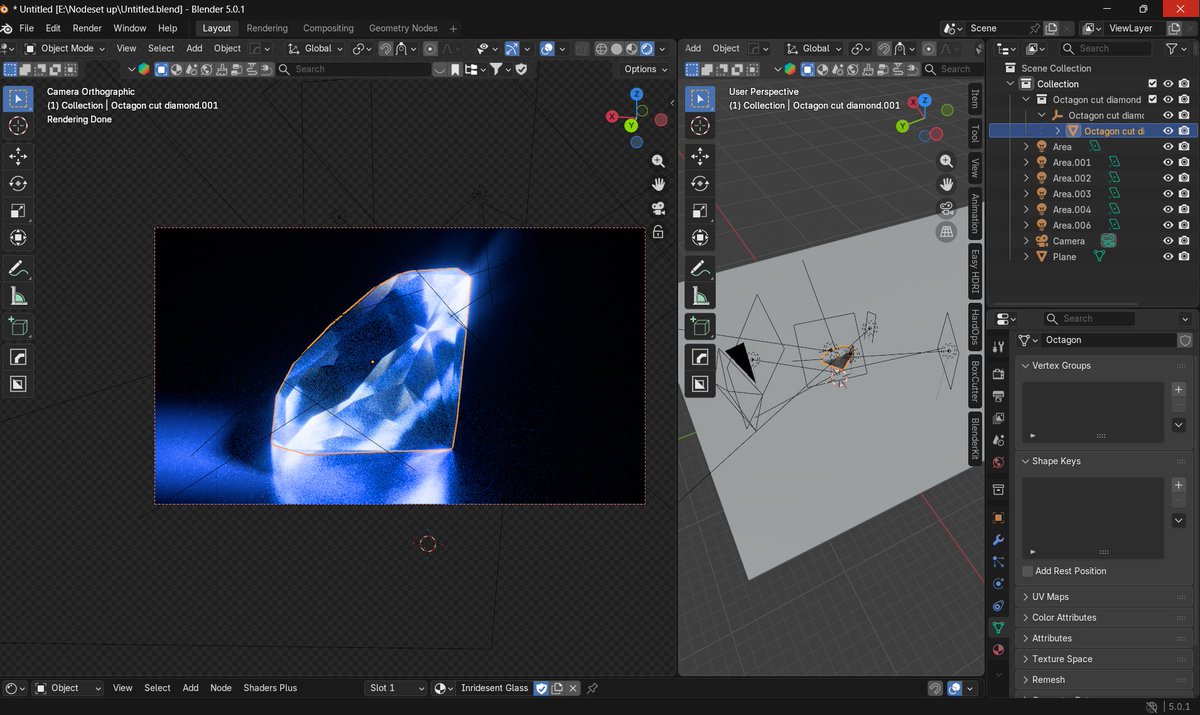Select the Annotate tool in right viewport

pos(700,268)
